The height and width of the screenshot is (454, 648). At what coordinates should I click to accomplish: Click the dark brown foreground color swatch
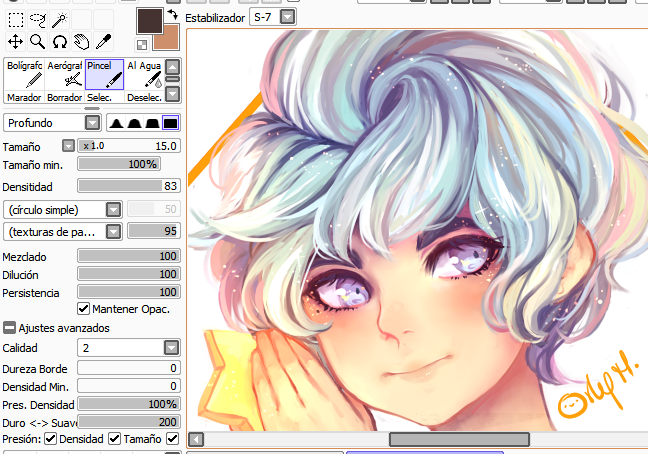click(150, 21)
